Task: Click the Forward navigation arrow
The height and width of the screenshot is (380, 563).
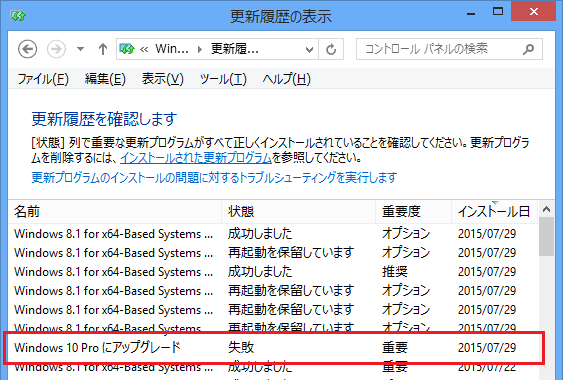Action: pyautogui.click(x=56, y=49)
